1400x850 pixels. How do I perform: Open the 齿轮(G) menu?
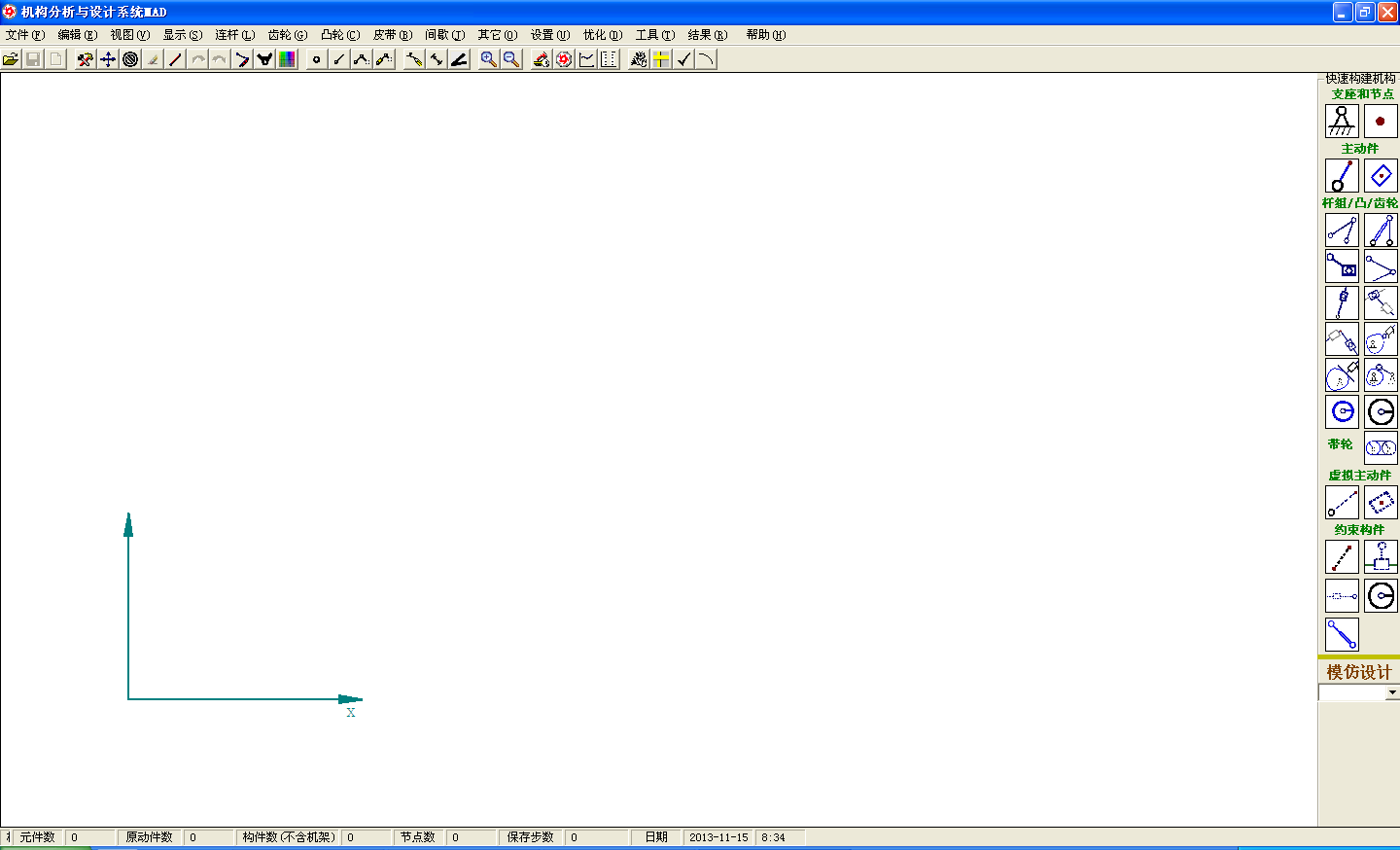coord(287,35)
